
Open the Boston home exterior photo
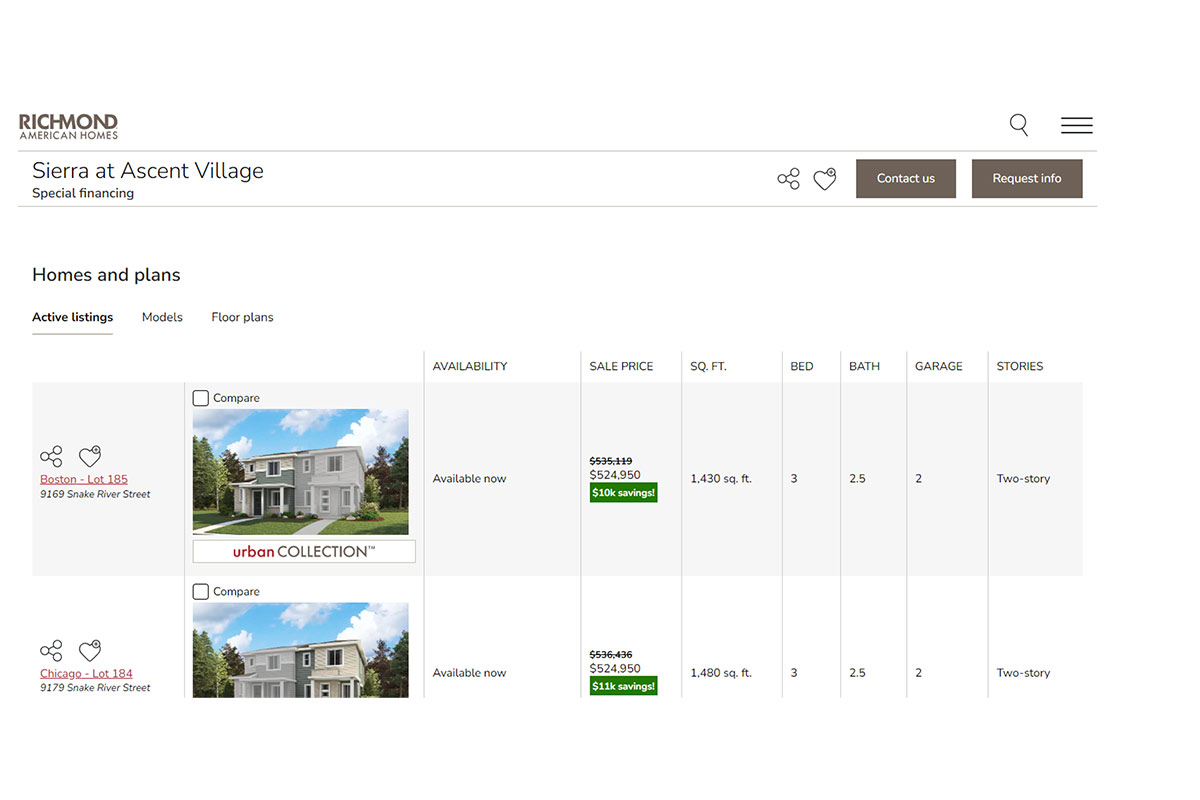pos(300,472)
